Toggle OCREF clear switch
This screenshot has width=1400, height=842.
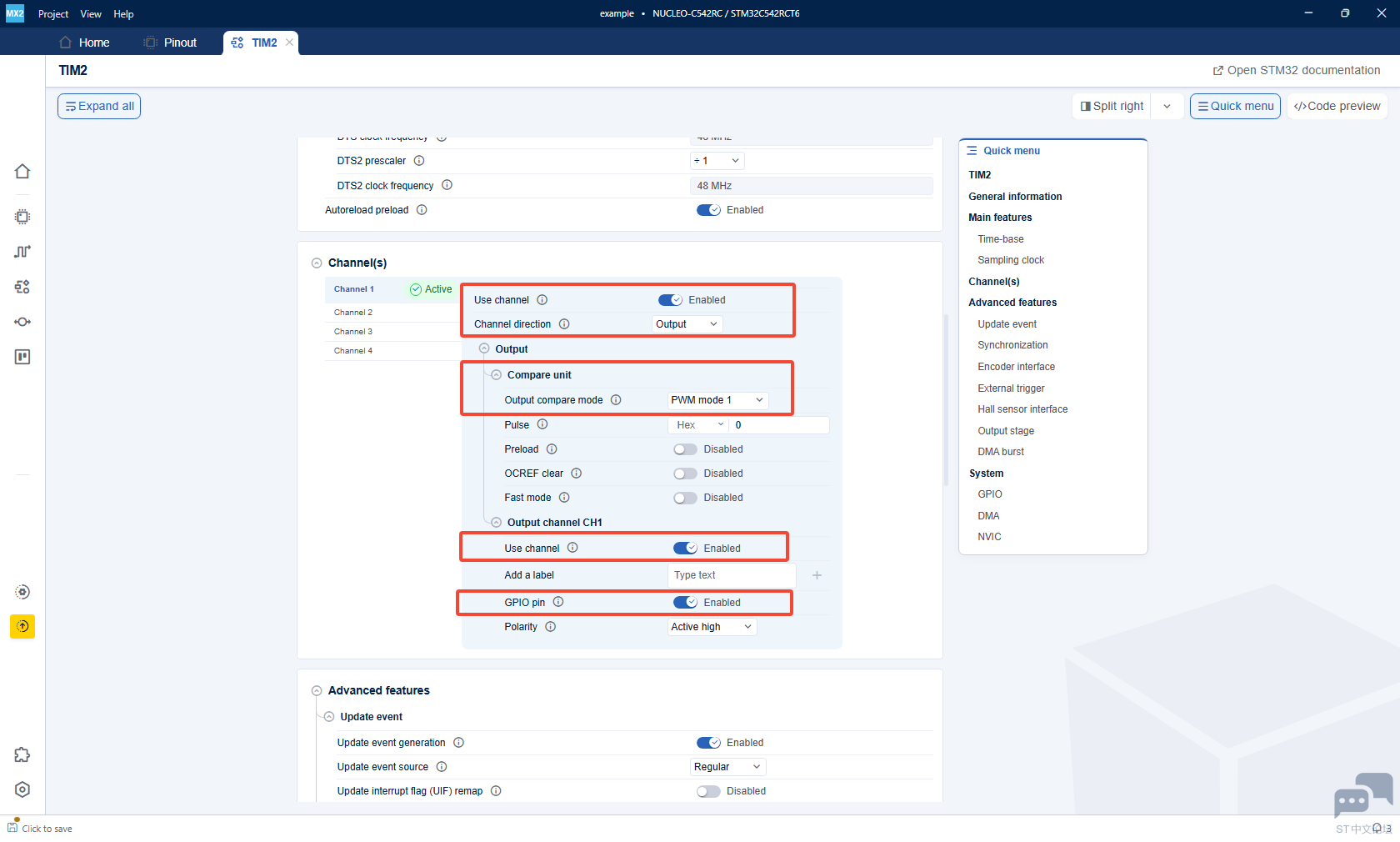pyautogui.click(x=685, y=474)
